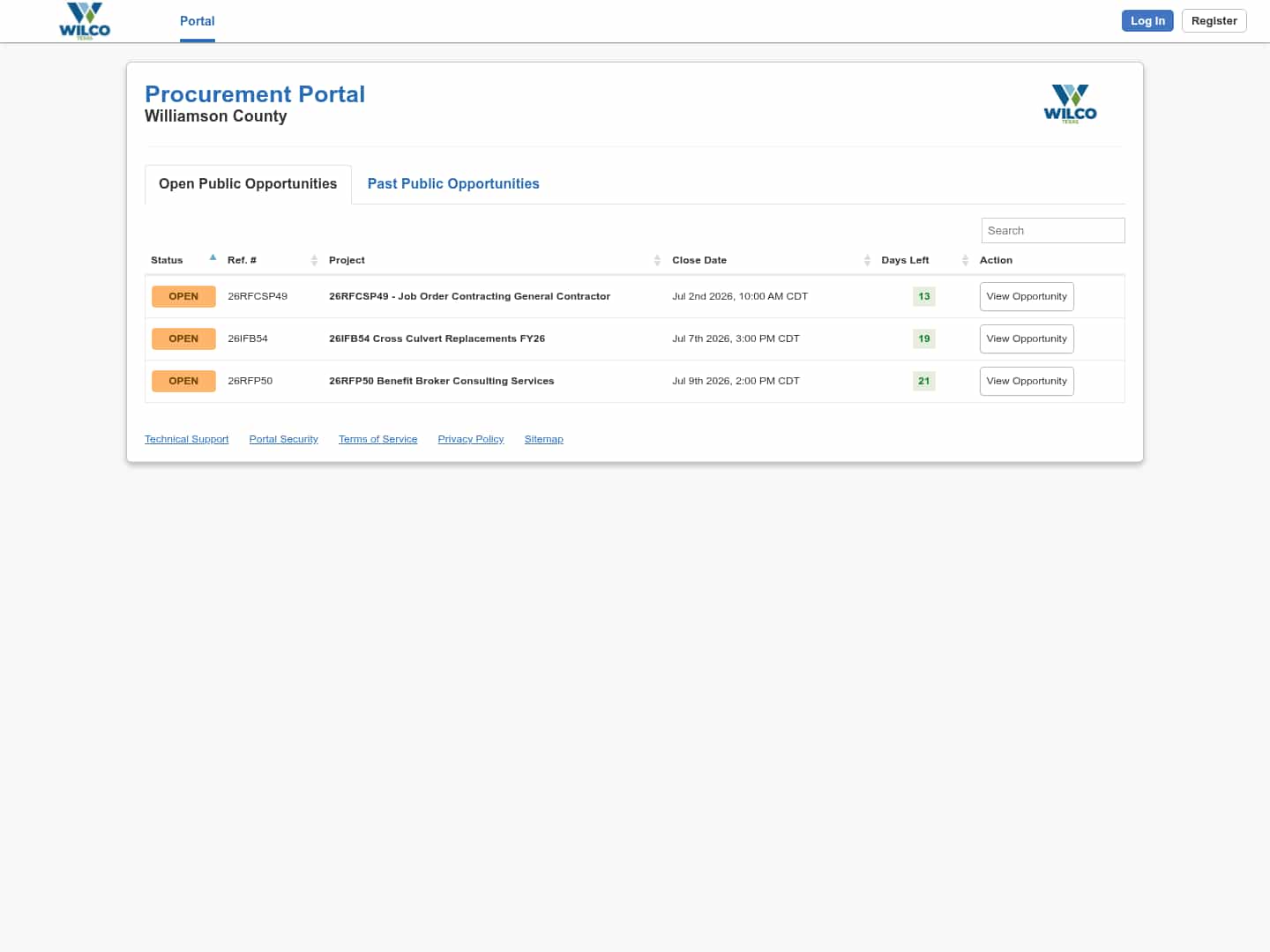Click the Status column header label
The image size is (1270, 952).
(x=167, y=261)
